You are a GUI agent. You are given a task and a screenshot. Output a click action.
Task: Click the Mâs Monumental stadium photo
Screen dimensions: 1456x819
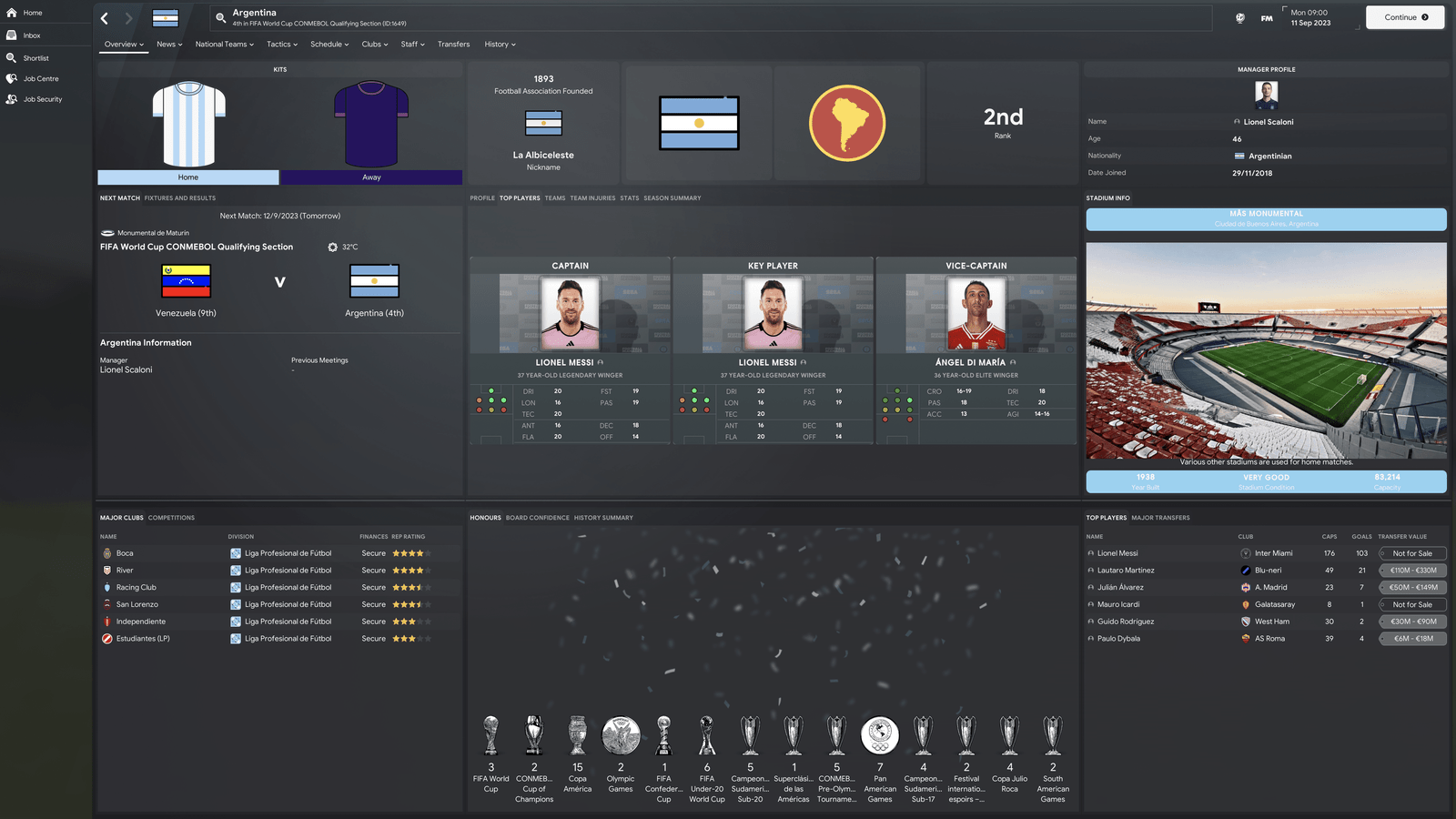pos(1266,350)
